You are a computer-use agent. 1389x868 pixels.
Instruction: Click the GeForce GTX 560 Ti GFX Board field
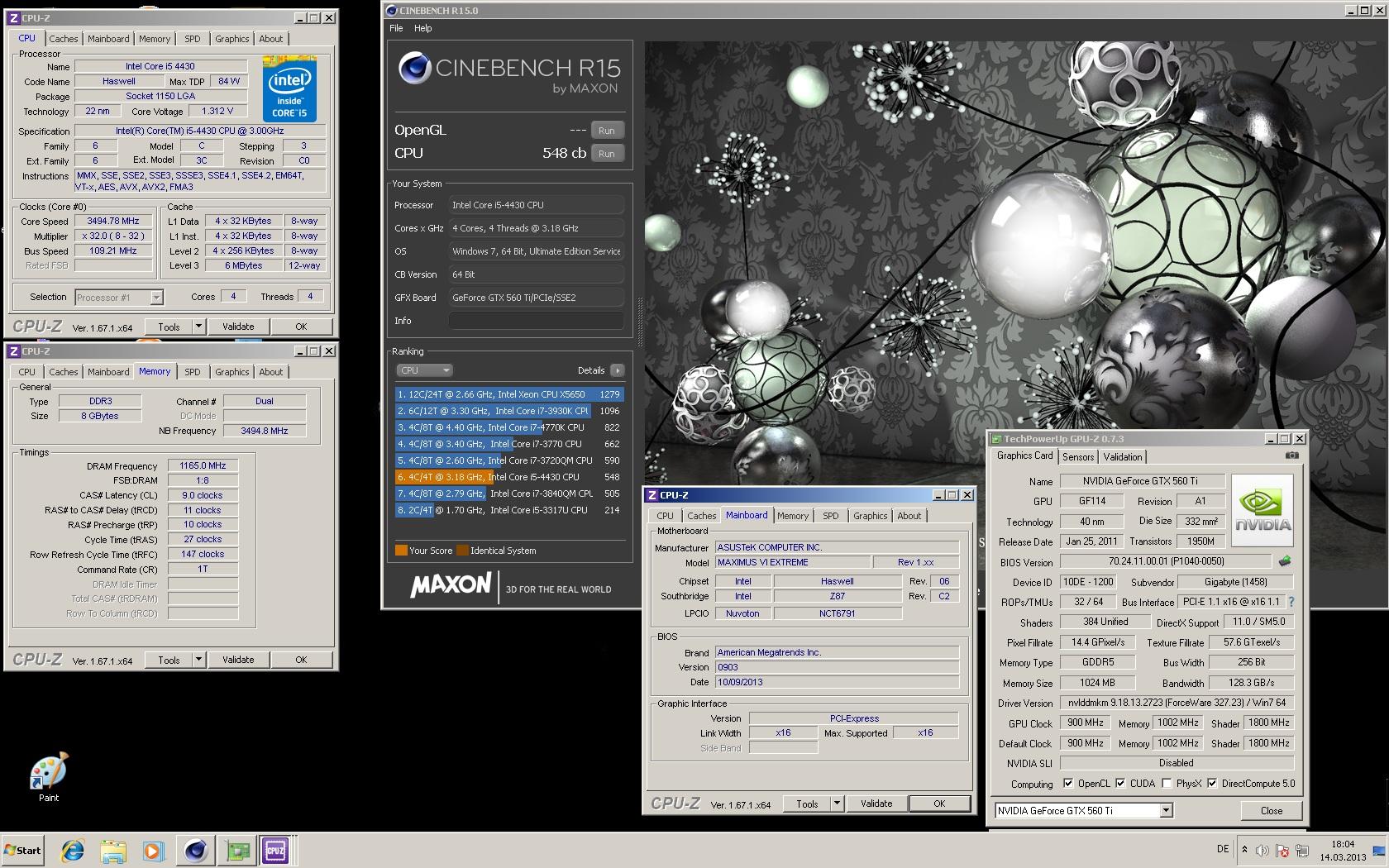[x=536, y=298]
